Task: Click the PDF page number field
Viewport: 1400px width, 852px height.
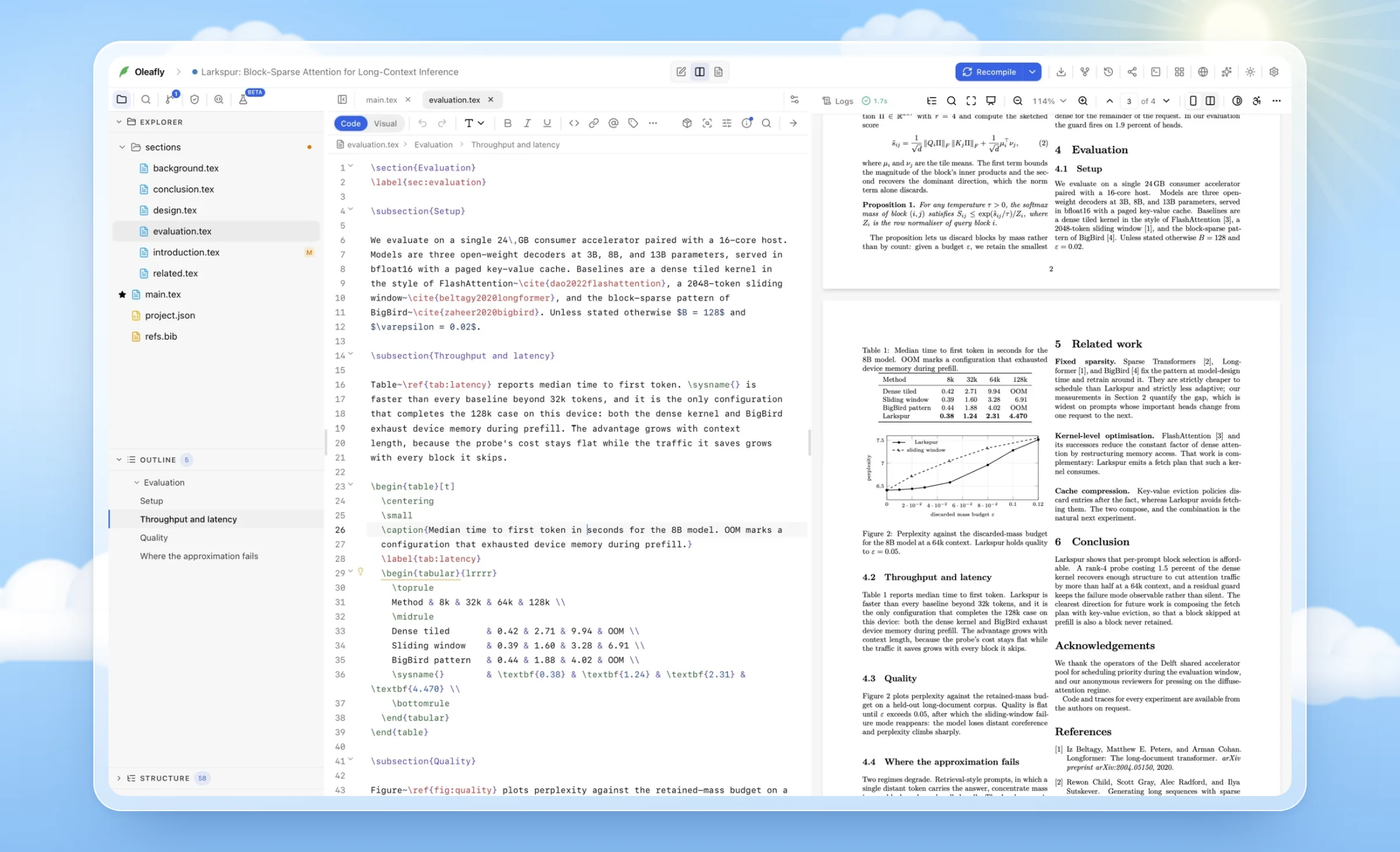Action: [x=1129, y=101]
